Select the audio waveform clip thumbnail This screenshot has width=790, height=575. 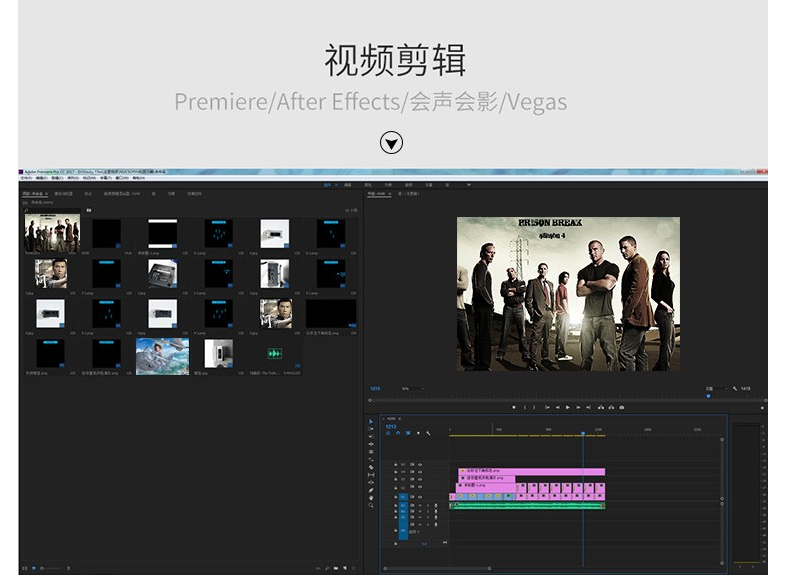(275, 354)
